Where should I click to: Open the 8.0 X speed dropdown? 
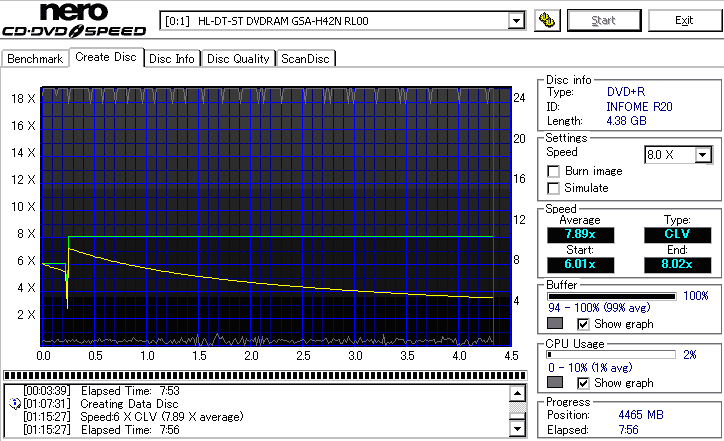click(x=703, y=155)
